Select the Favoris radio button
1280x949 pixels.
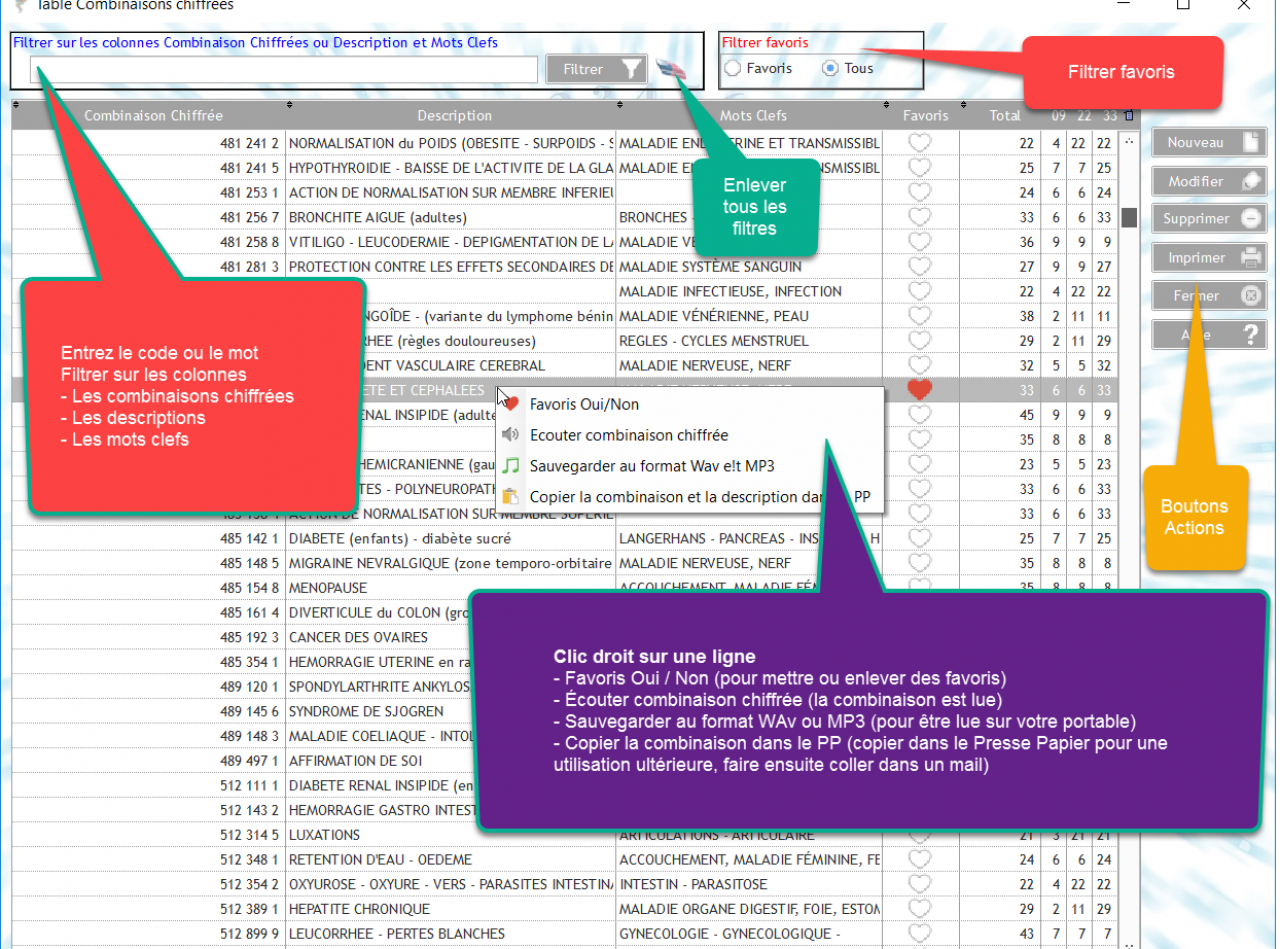733,69
